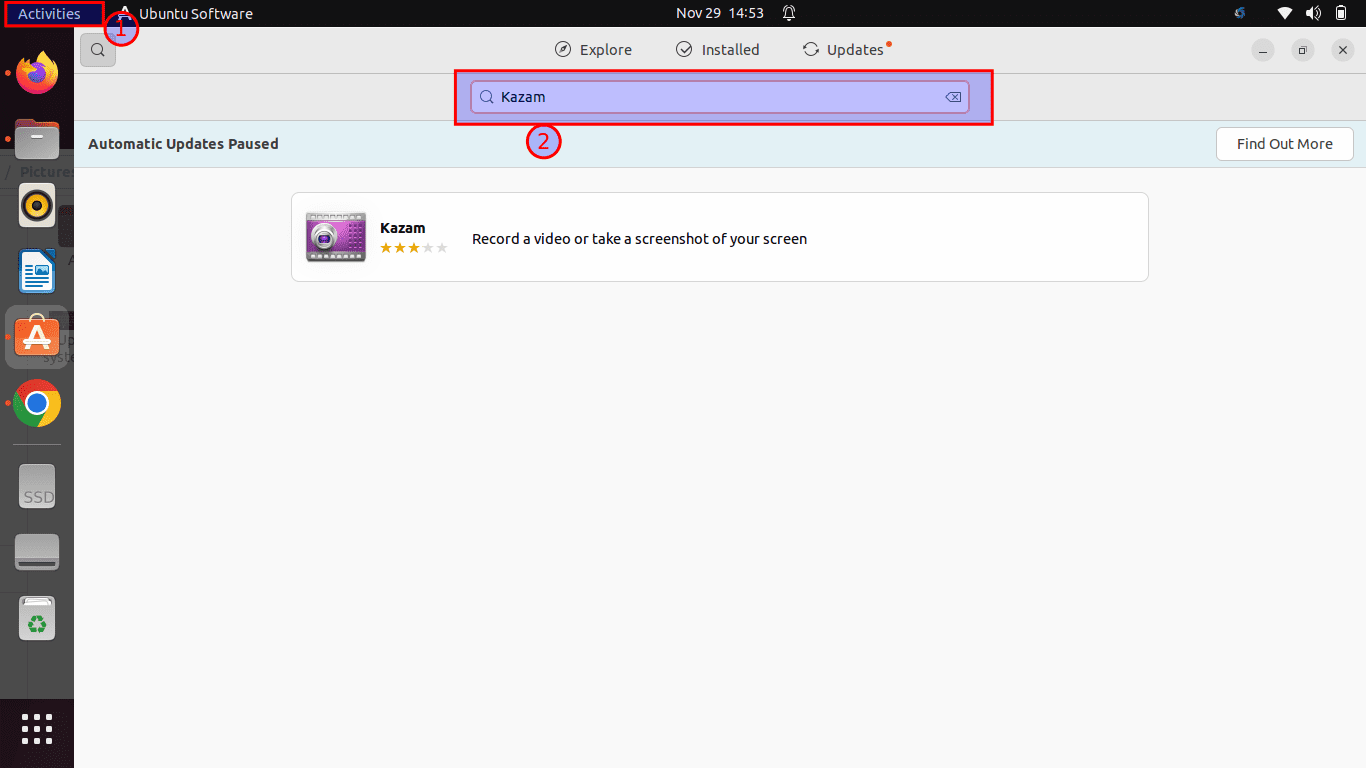This screenshot has height=768, width=1366.
Task: Focus the Kazam search input field
Action: [x=720, y=97]
